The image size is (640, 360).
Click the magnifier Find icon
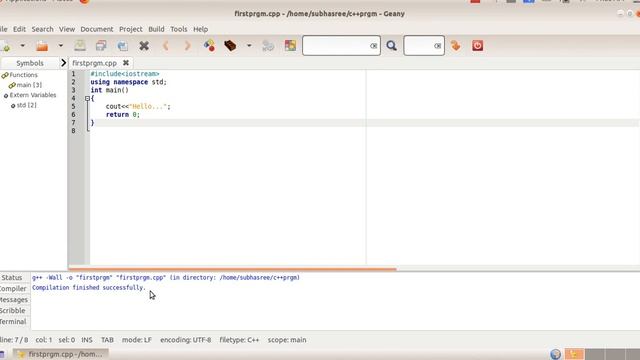tap(391, 46)
